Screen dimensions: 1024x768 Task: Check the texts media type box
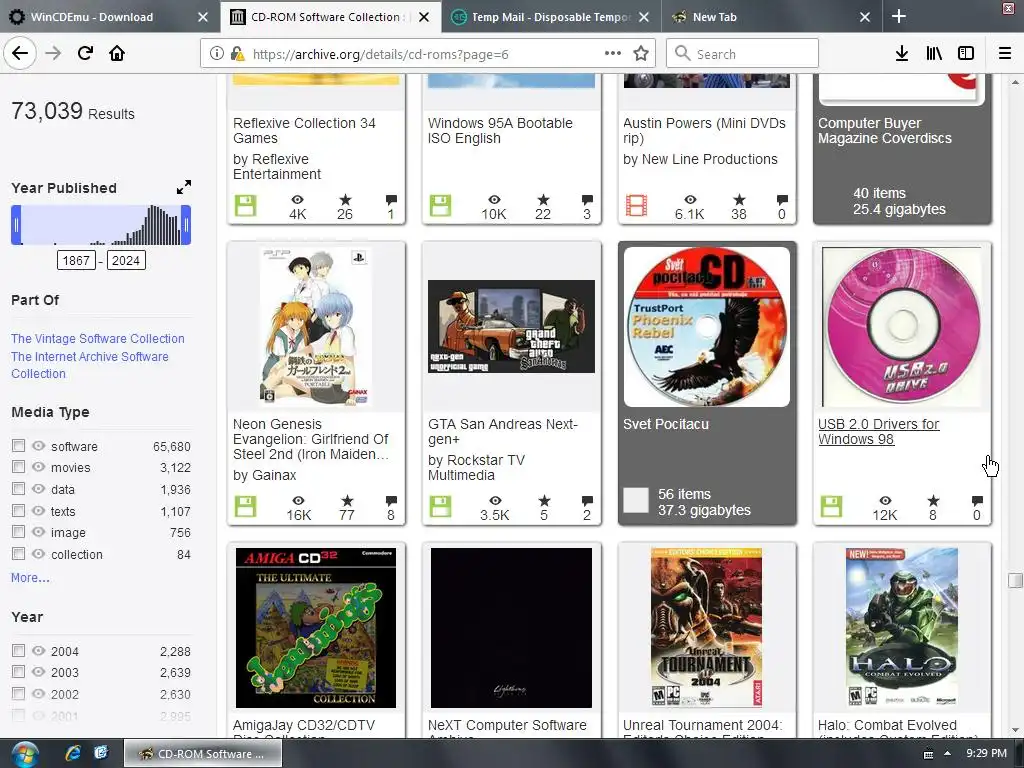coord(18,510)
